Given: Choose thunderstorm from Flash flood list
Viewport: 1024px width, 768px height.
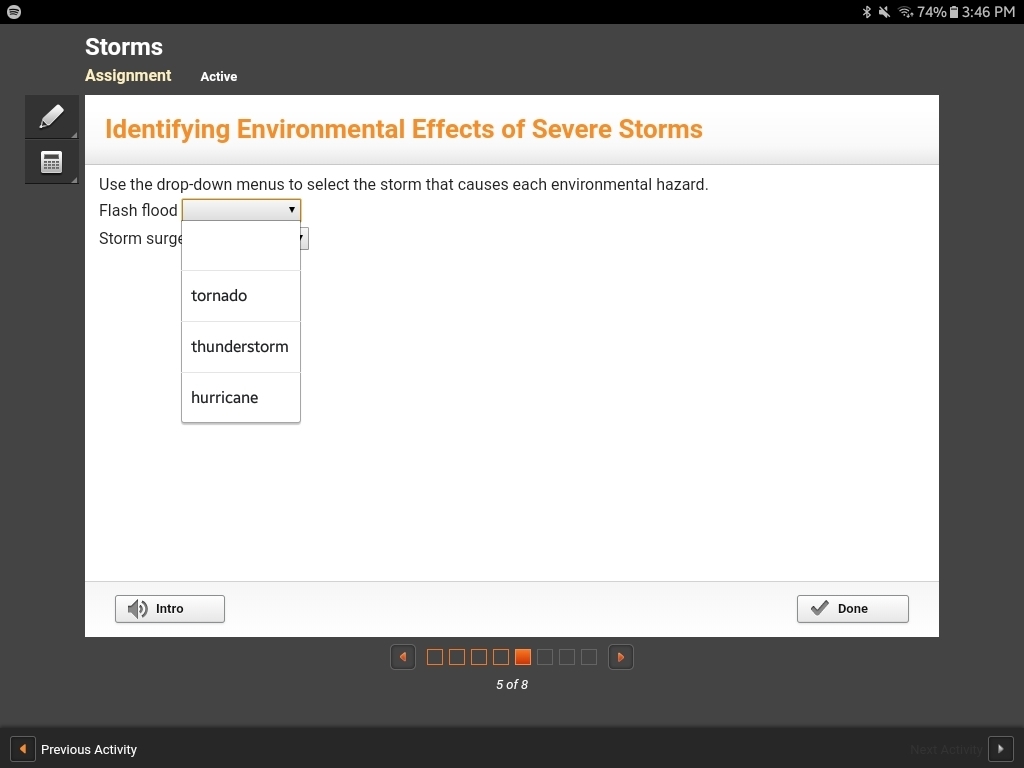Looking at the screenshot, I should (x=241, y=347).
